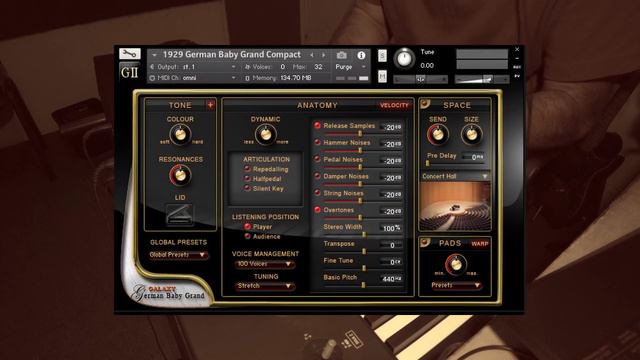Image resolution: width=640 pixels, height=360 pixels.
Task: Open snapshot view with the camera icon
Action: pyautogui.click(x=342, y=55)
